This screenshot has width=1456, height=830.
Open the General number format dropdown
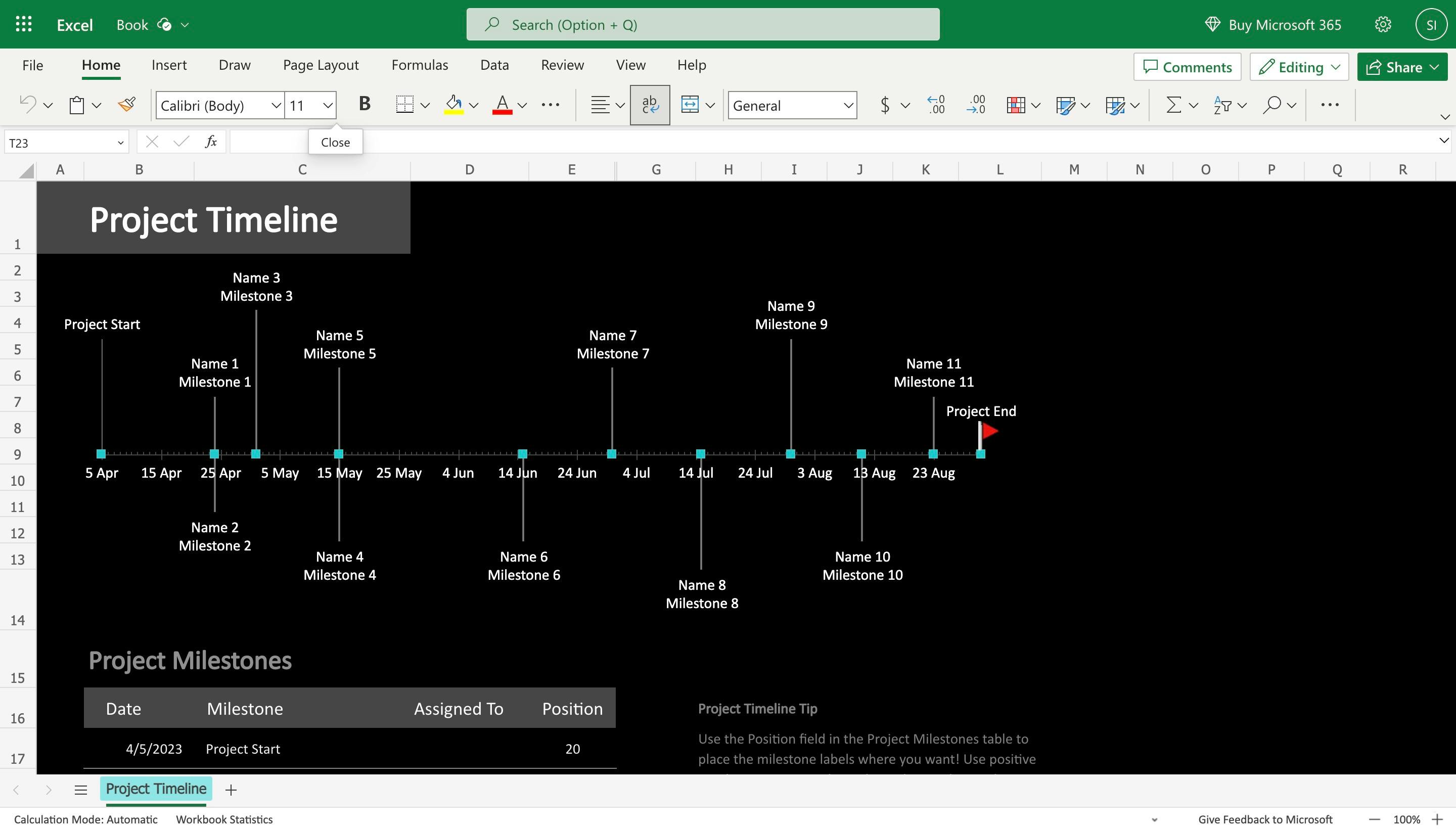pyautogui.click(x=848, y=106)
